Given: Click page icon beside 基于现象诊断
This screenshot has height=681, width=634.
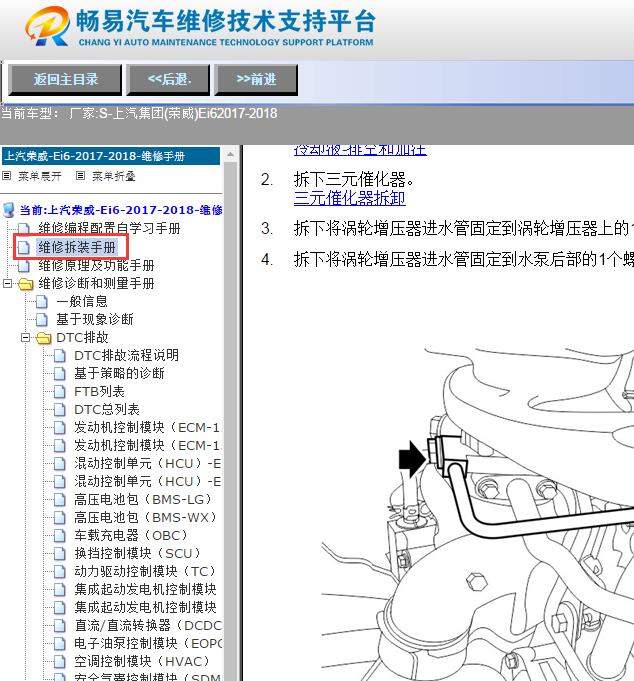Looking at the screenshot, I should coord(42,320).
